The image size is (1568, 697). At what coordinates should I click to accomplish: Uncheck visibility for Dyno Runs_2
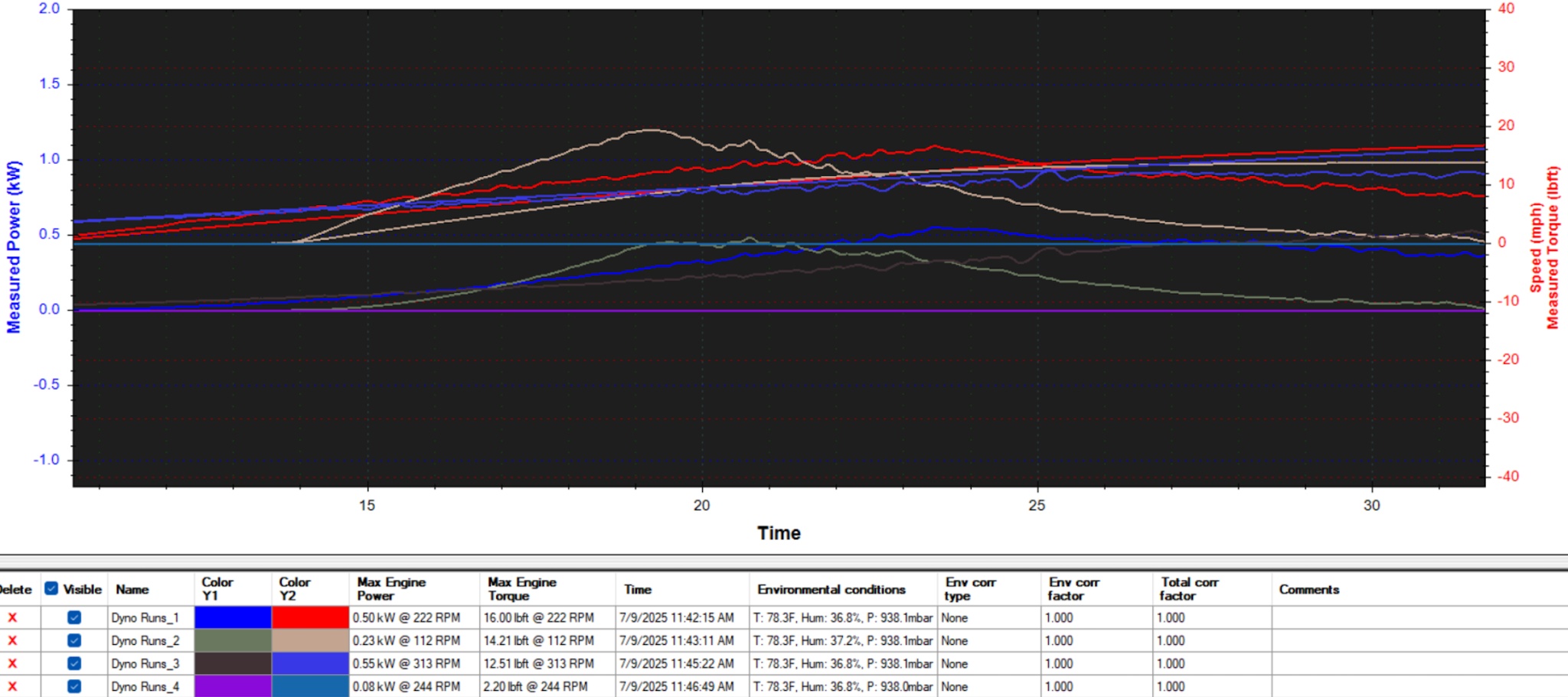(74, 640)
